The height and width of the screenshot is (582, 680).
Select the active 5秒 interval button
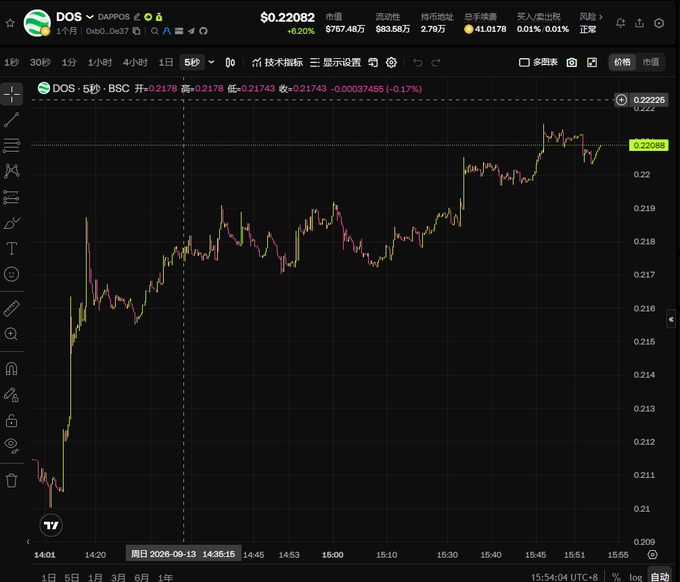coord(192,62)
